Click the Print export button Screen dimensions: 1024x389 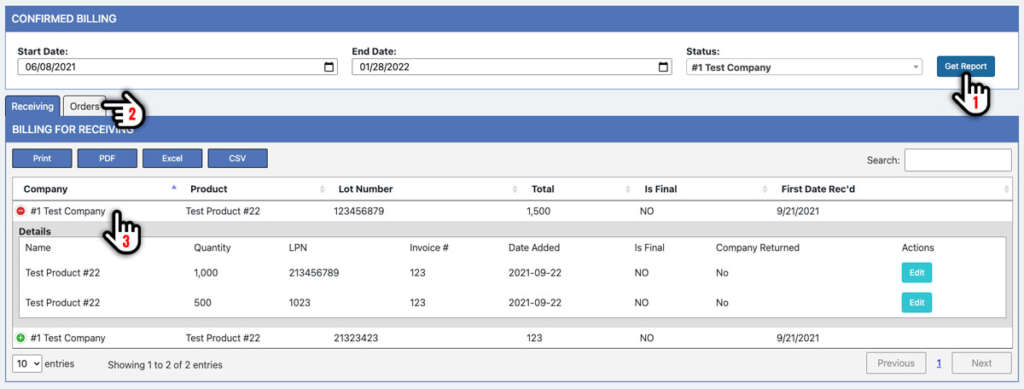[x=42, y=158]
